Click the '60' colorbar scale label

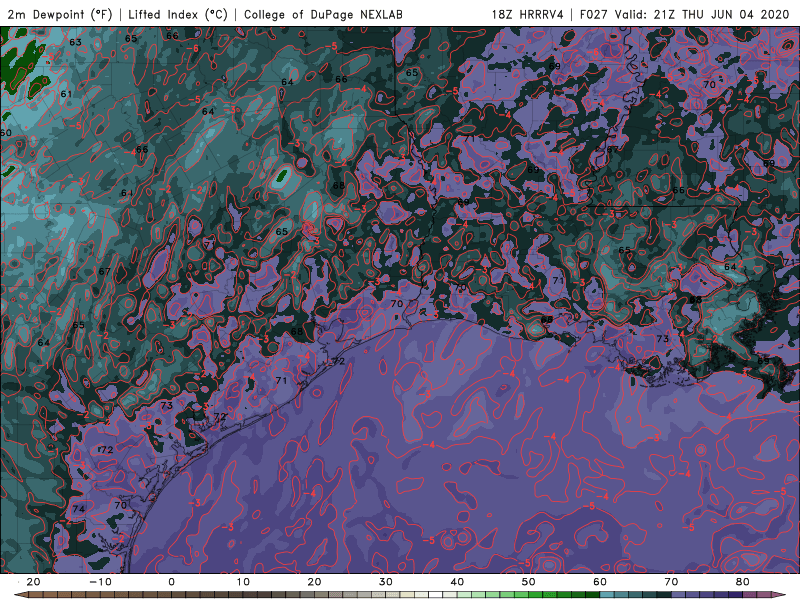[600, 582]
